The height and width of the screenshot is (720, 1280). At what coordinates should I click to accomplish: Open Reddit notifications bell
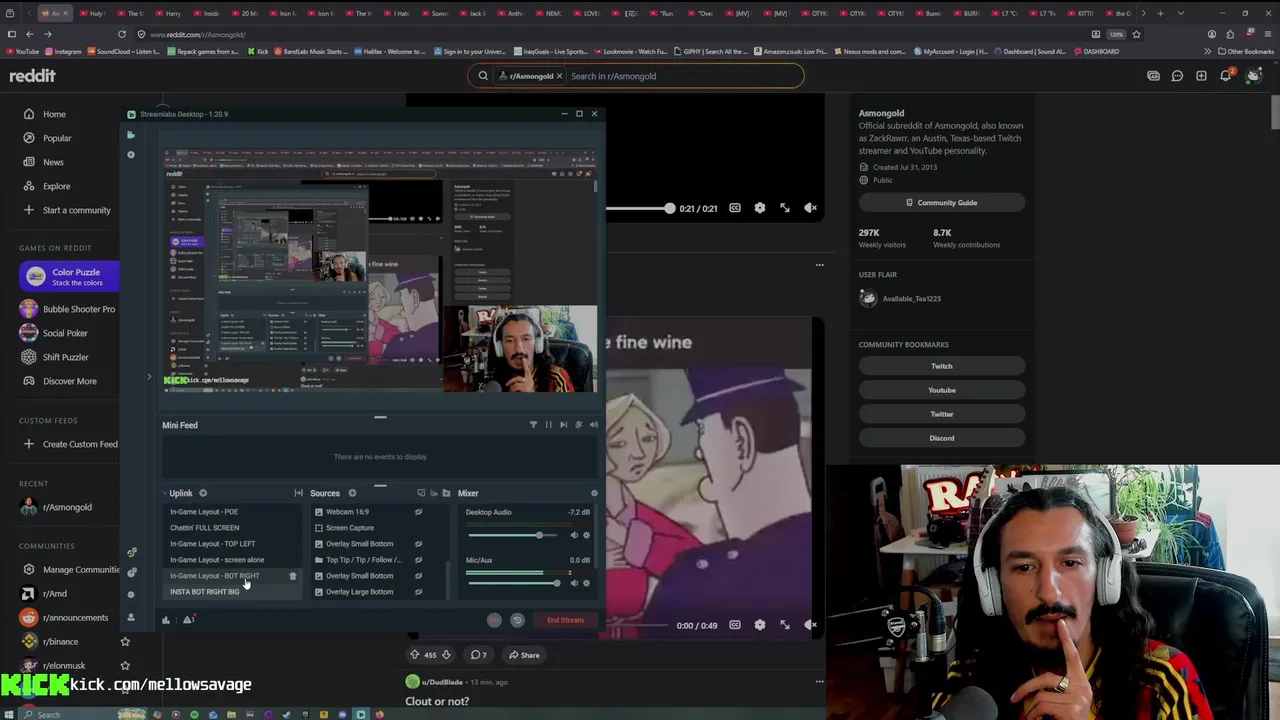click(1226, 76)
